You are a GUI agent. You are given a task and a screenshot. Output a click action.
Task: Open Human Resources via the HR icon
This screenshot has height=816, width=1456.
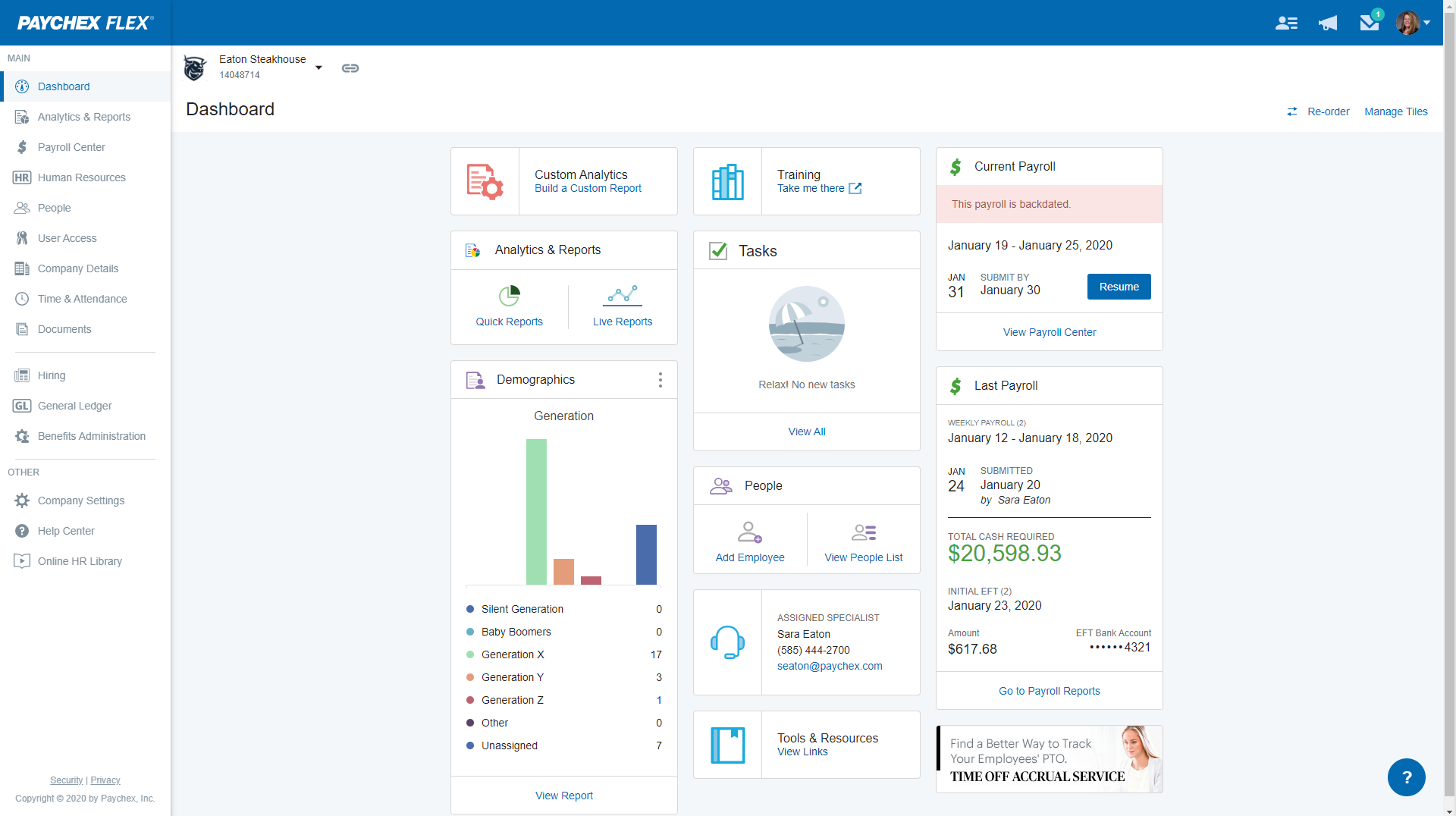click(22, 177)
